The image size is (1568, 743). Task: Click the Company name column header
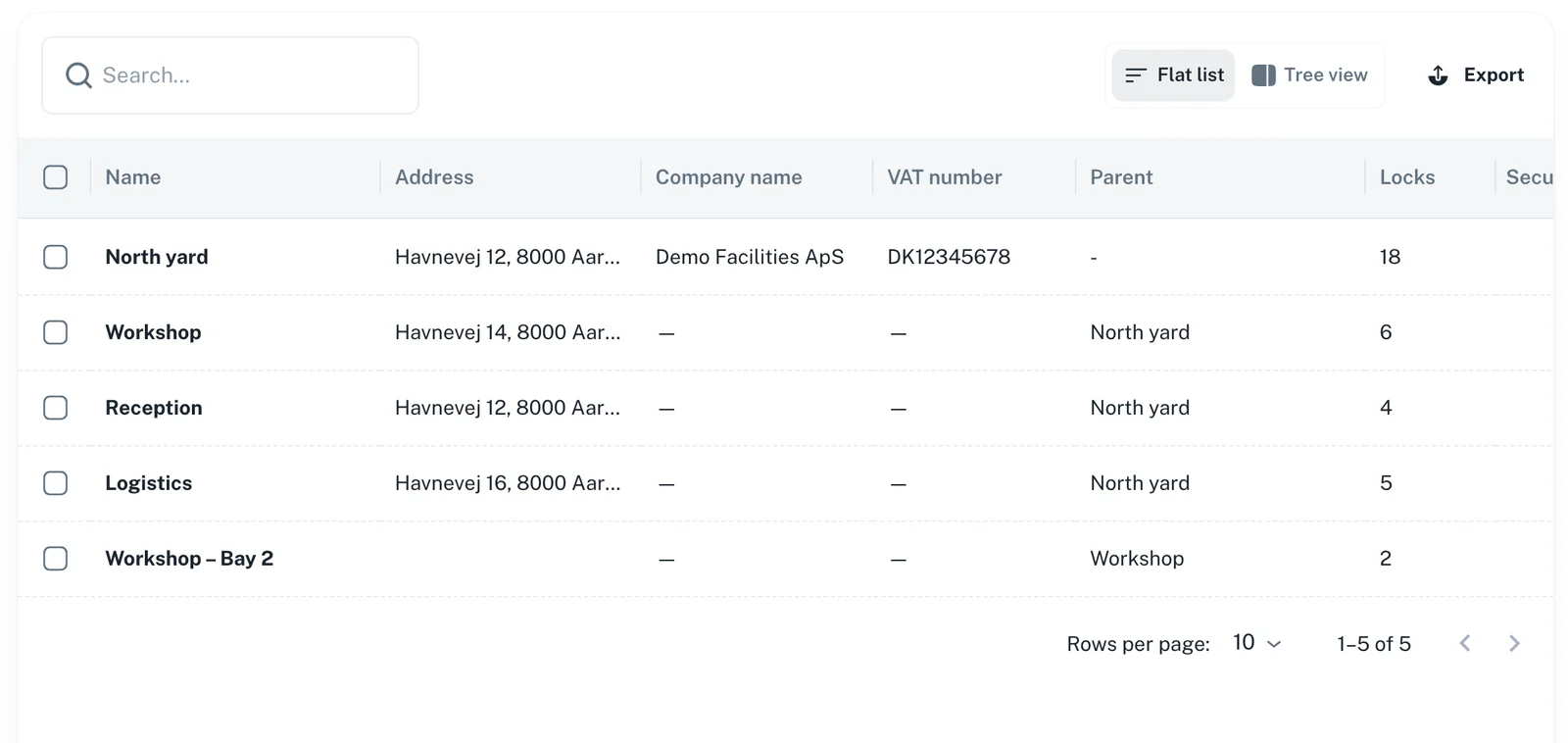[x=728, y=177]
